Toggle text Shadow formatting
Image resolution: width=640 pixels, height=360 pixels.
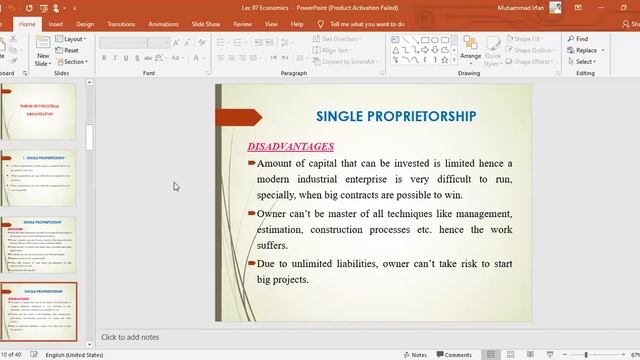click(x=137, y=58)
